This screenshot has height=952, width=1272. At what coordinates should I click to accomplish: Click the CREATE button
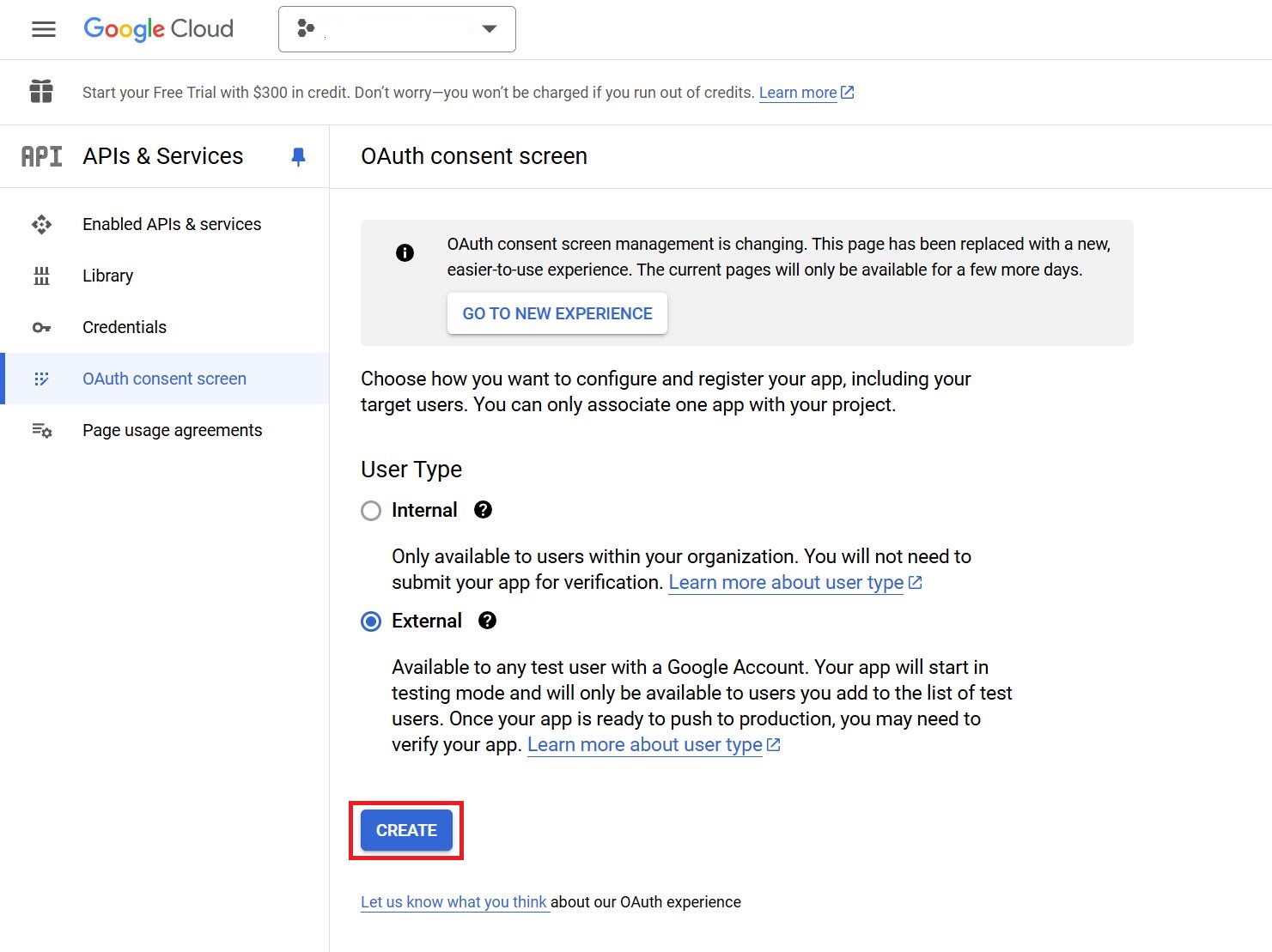406,830
